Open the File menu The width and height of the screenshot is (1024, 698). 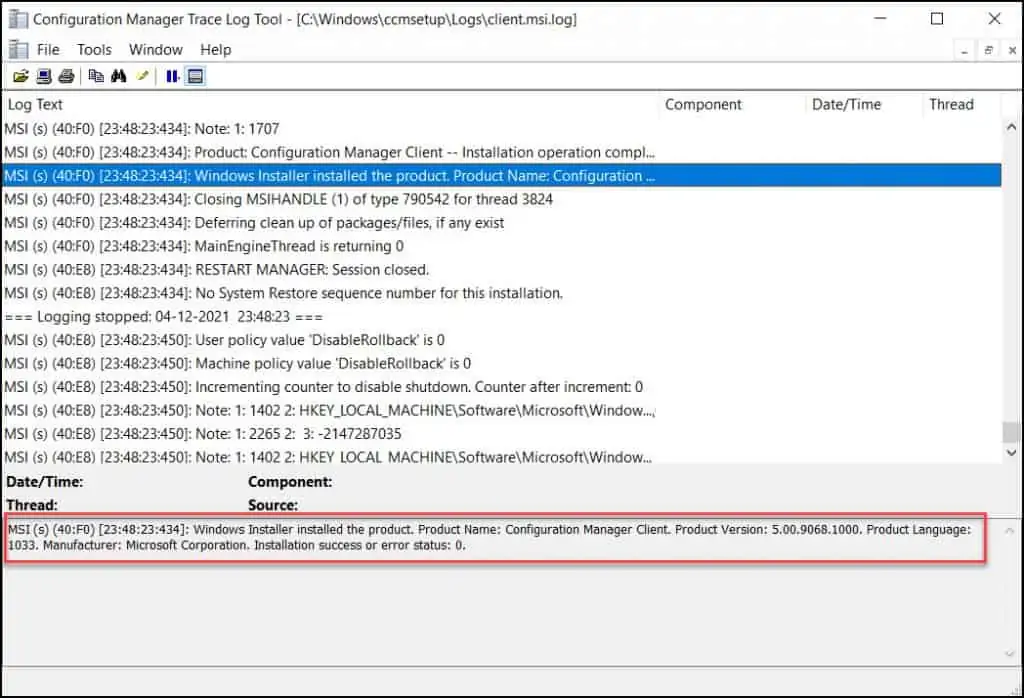[x=48, y=50]
